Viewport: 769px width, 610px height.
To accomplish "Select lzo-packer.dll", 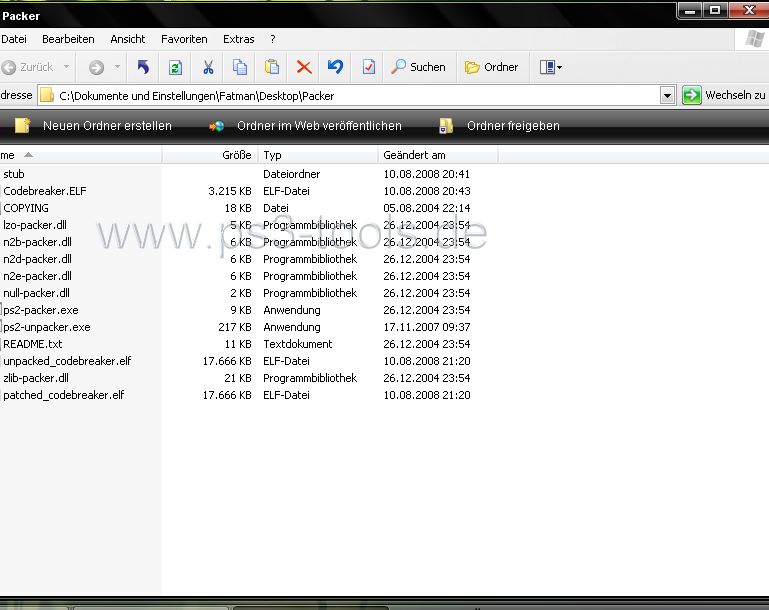I will pos(35,225).
